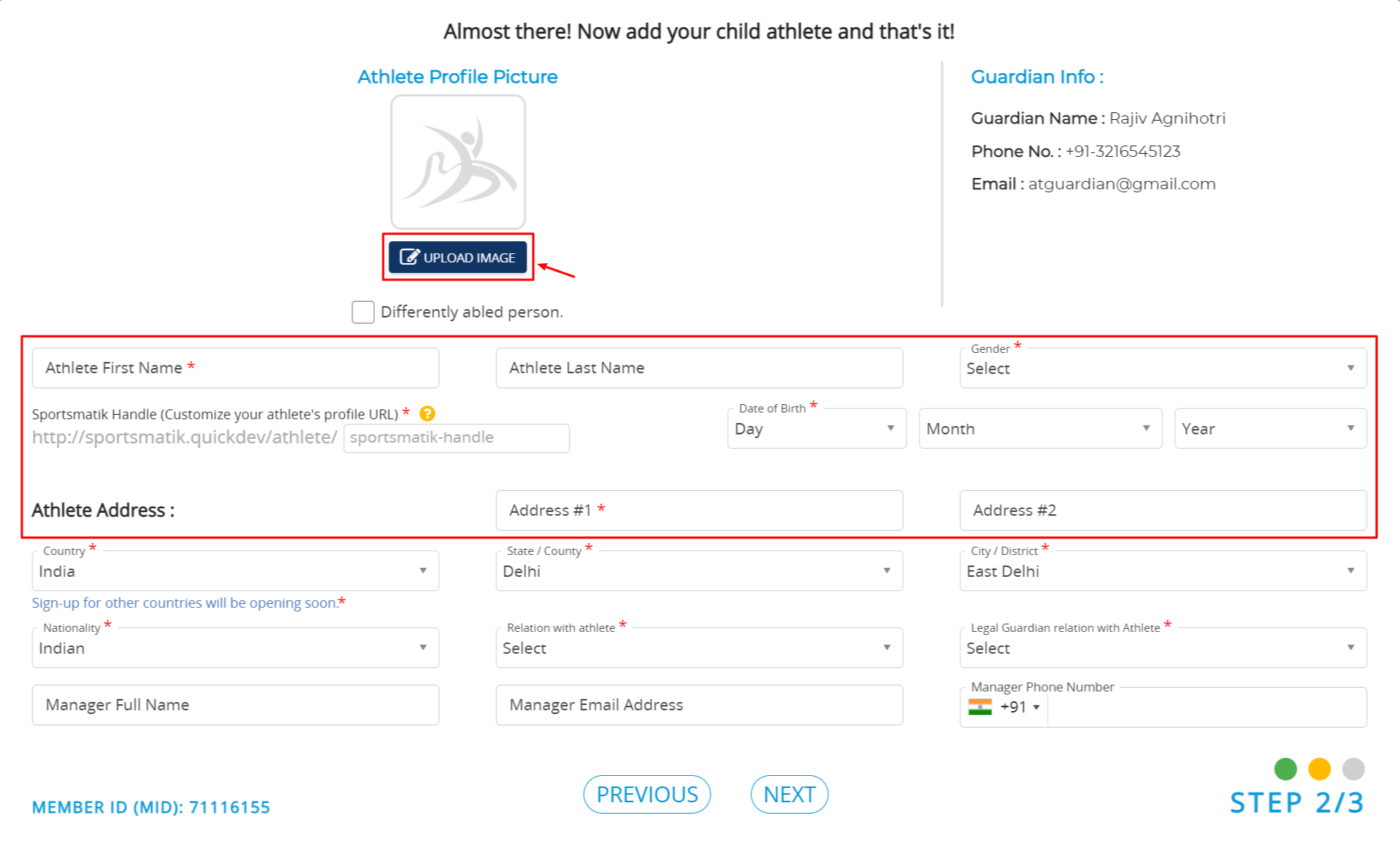Click the Address #2 field

click(1162, 510)
